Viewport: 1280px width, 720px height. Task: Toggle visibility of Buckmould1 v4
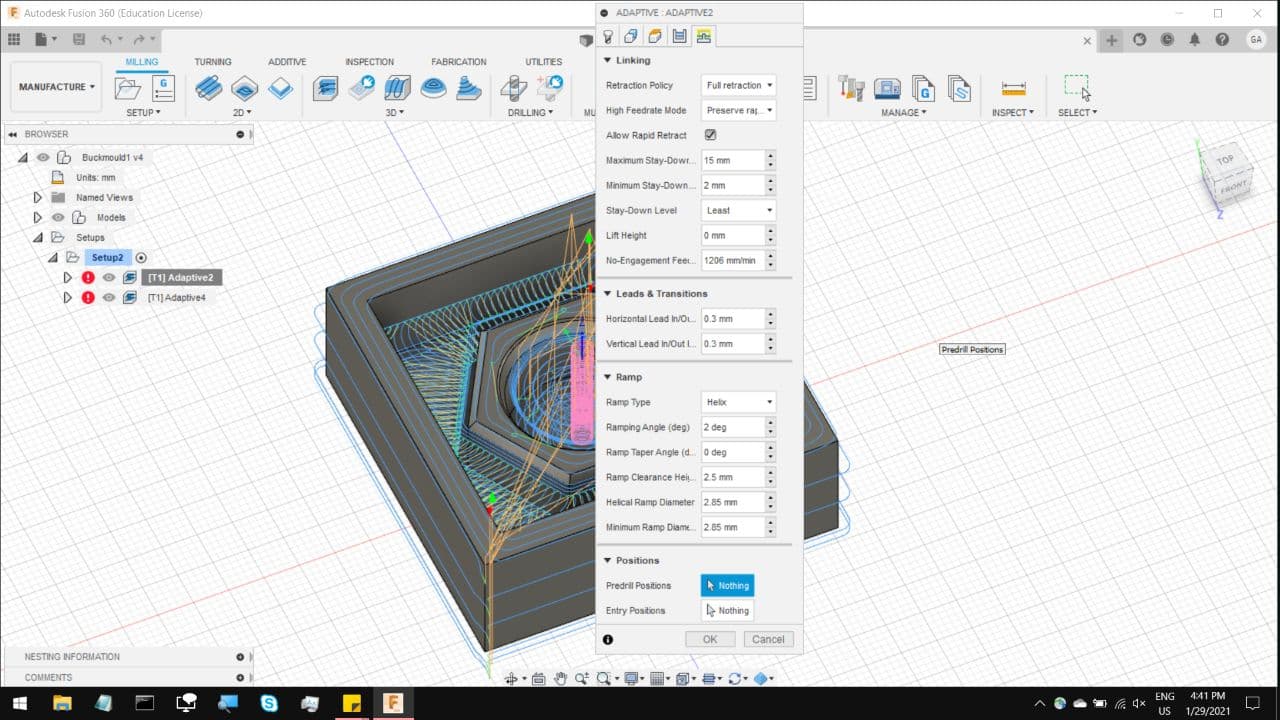pyautogui.click(x=43, y=157)
